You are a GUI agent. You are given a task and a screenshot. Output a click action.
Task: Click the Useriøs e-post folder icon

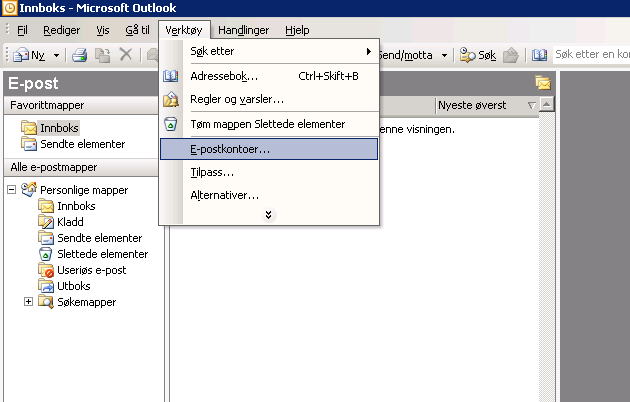click(46, 270)
